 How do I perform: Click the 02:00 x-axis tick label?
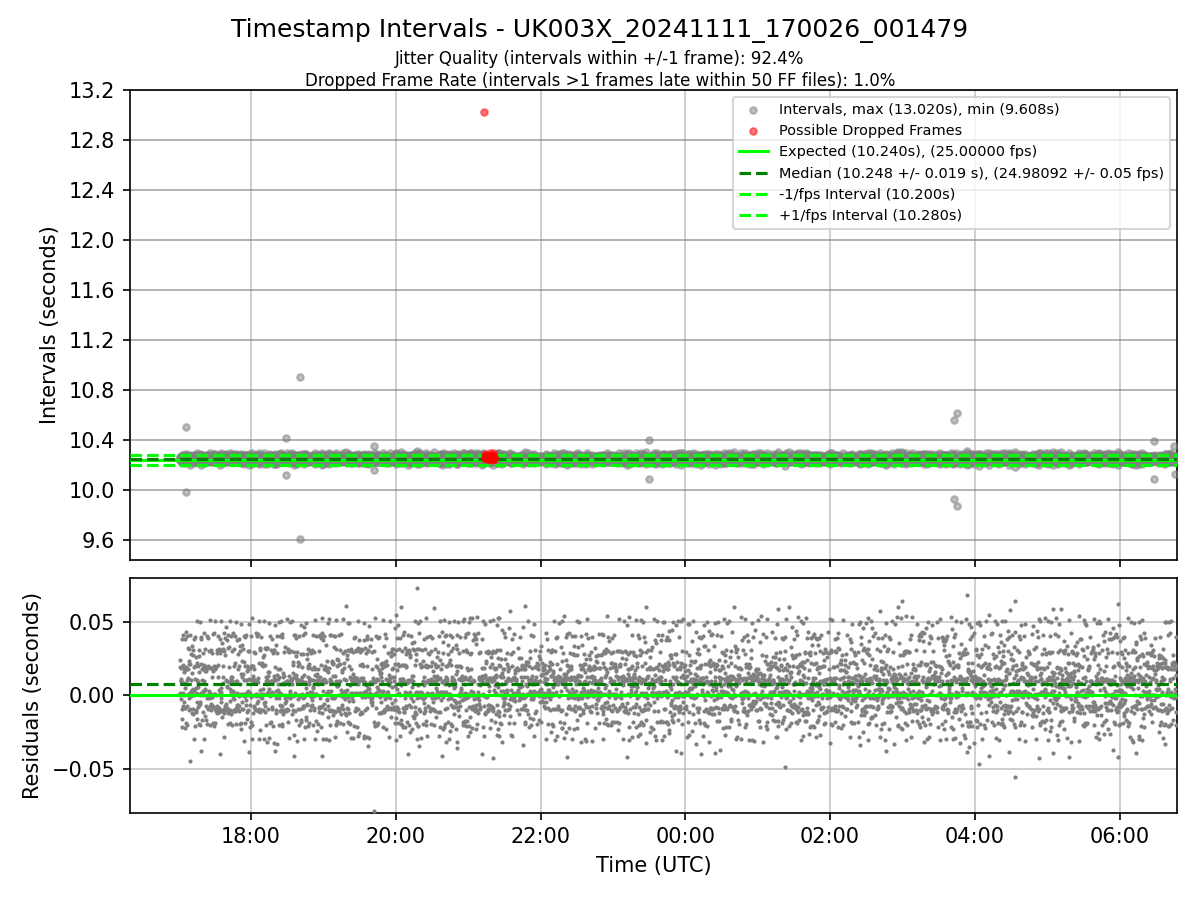click(829, 834)
